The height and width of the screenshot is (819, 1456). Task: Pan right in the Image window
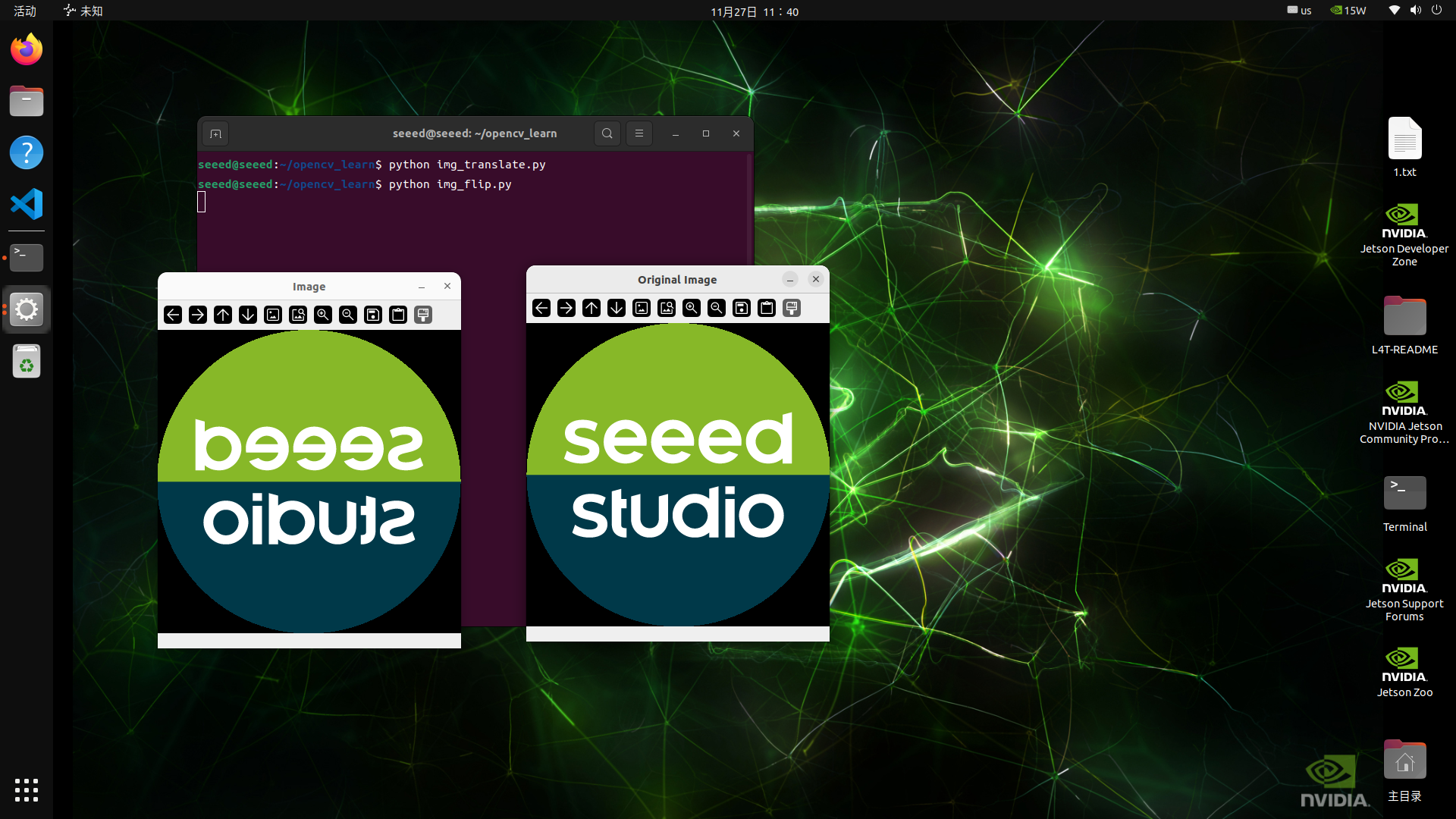coord(198,315)
